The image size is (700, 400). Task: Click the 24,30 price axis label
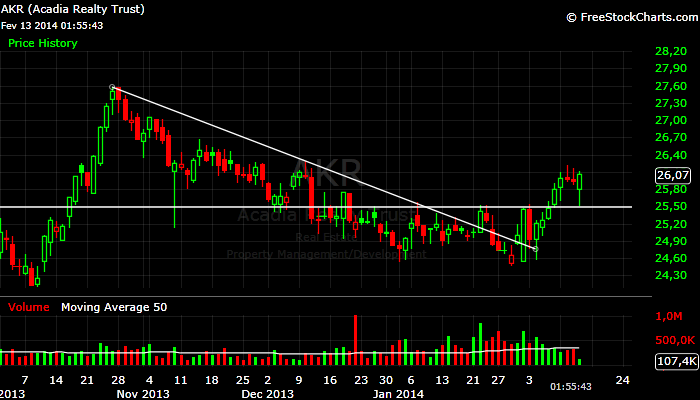click(671, 275)
